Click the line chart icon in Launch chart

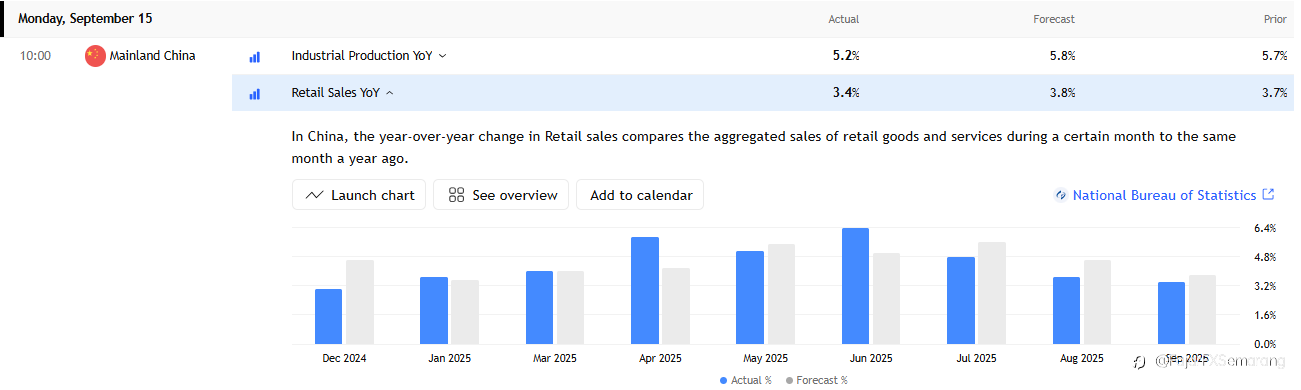point(314,195)
